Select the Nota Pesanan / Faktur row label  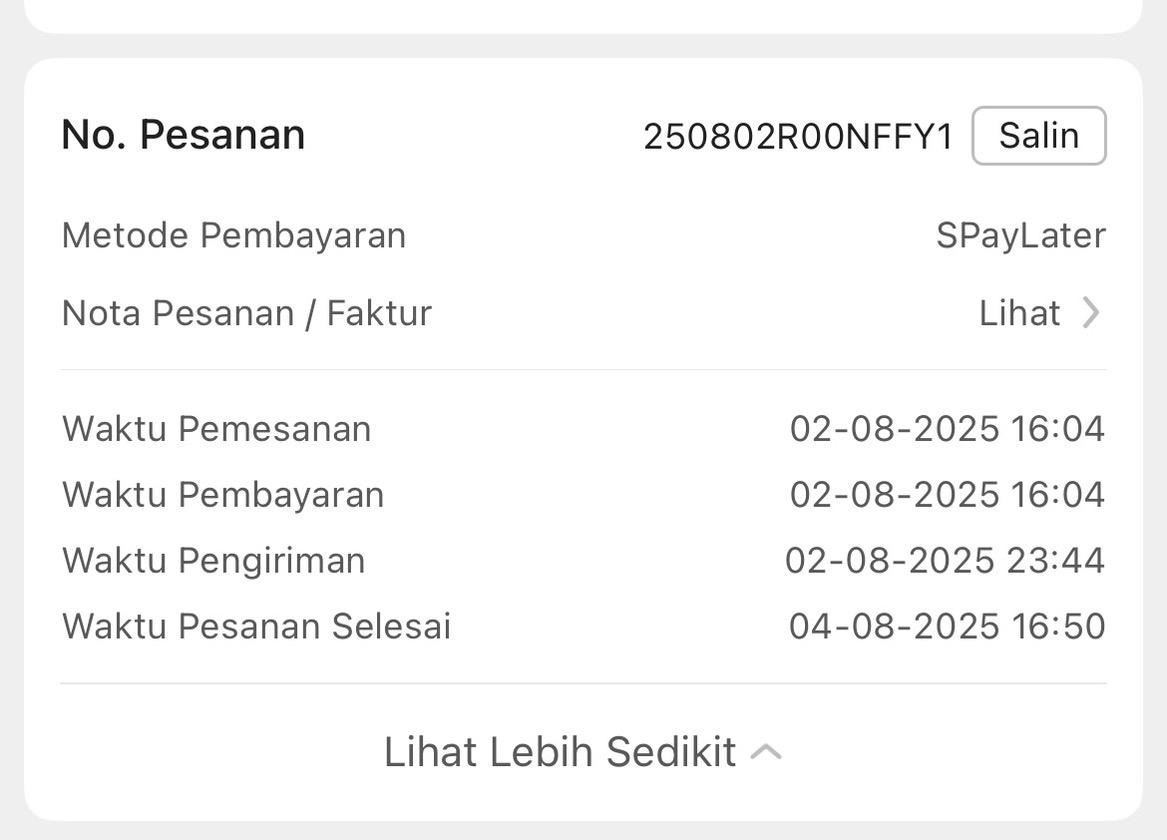(247, 313)
